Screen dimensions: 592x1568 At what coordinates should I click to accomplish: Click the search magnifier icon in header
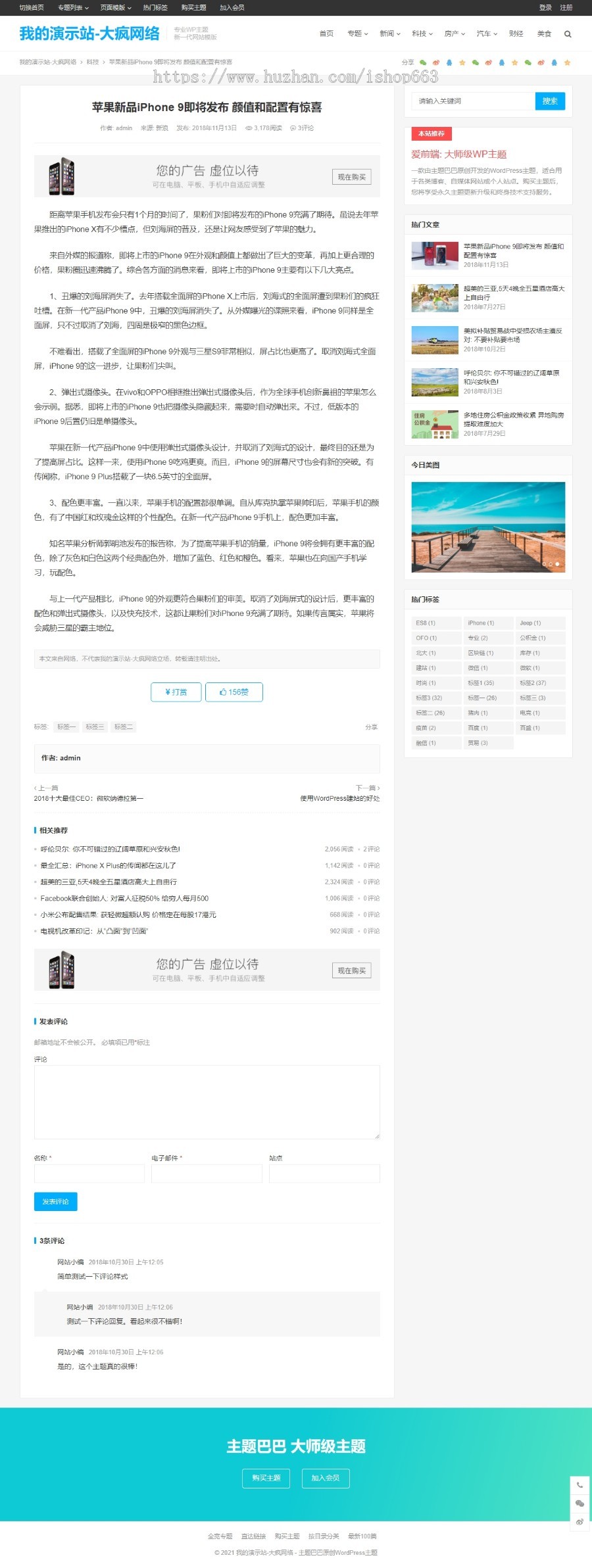pos(568,34)
